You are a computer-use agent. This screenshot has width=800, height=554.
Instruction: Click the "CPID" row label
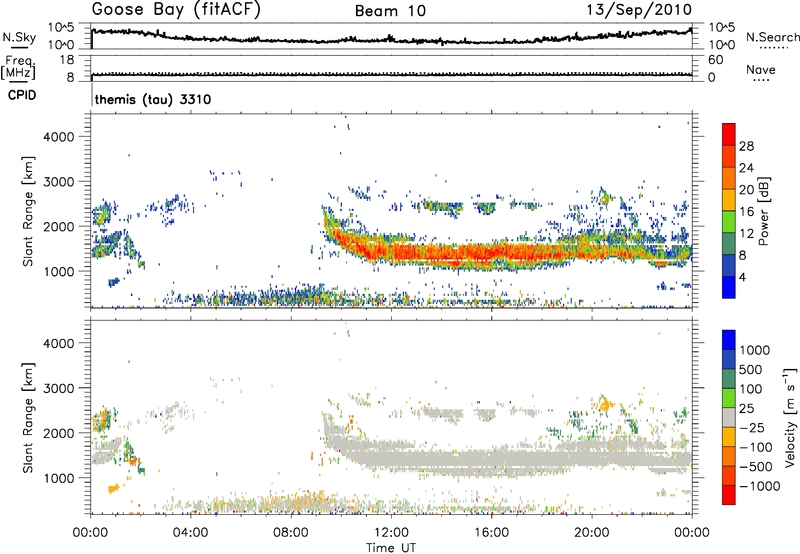[22, 95]
